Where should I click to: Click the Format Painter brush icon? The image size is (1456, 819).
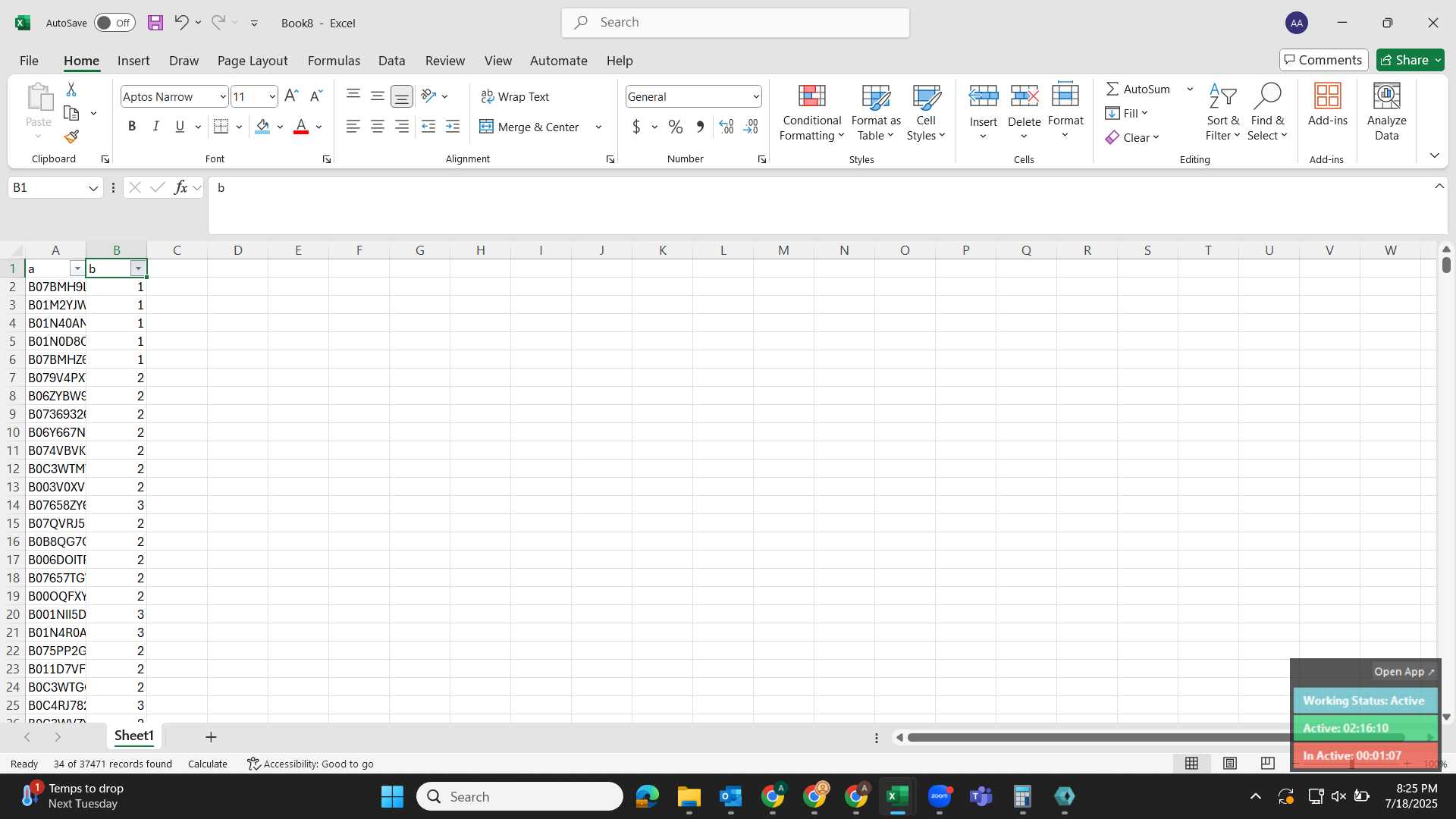(71, 136)
